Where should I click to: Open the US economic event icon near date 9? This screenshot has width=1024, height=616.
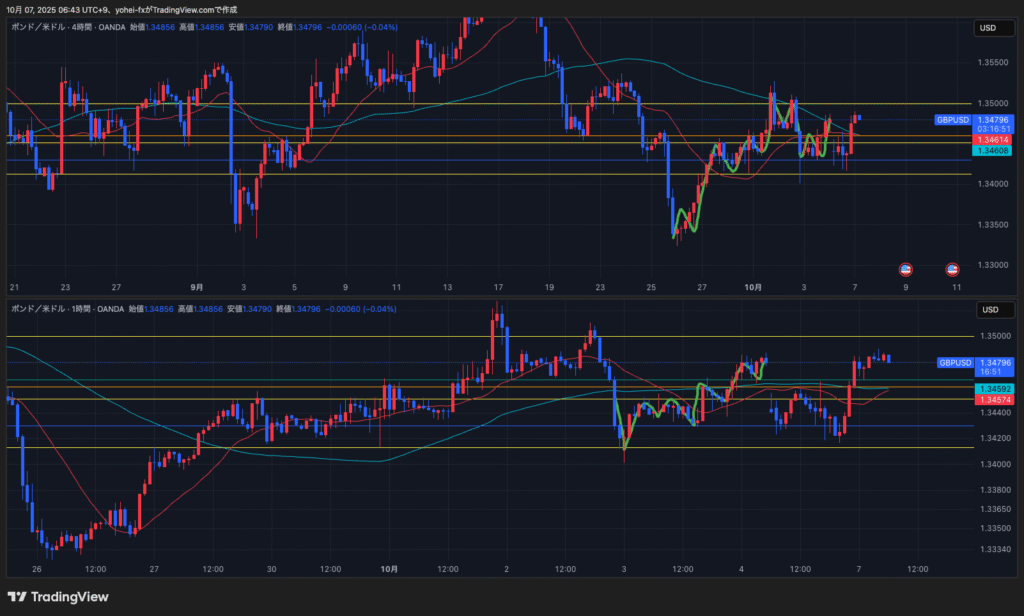tap(905, 269)
